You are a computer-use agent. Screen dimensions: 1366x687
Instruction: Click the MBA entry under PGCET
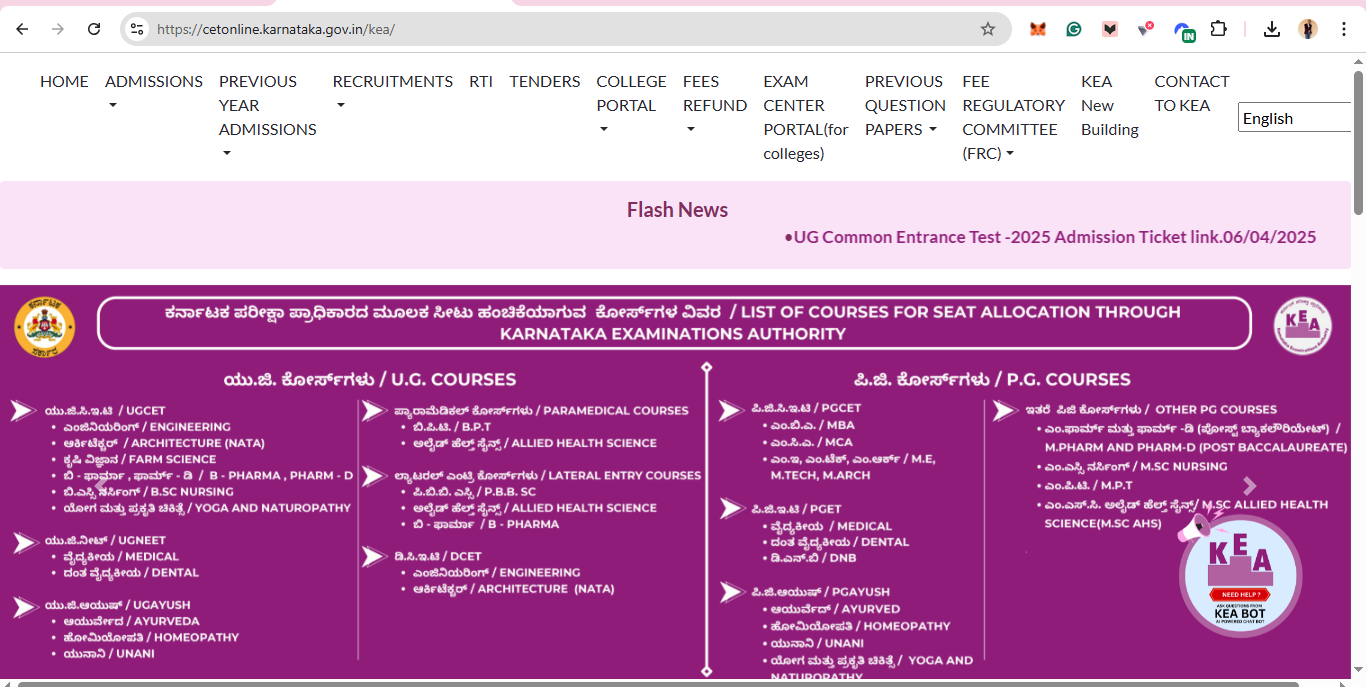[812, 425]
